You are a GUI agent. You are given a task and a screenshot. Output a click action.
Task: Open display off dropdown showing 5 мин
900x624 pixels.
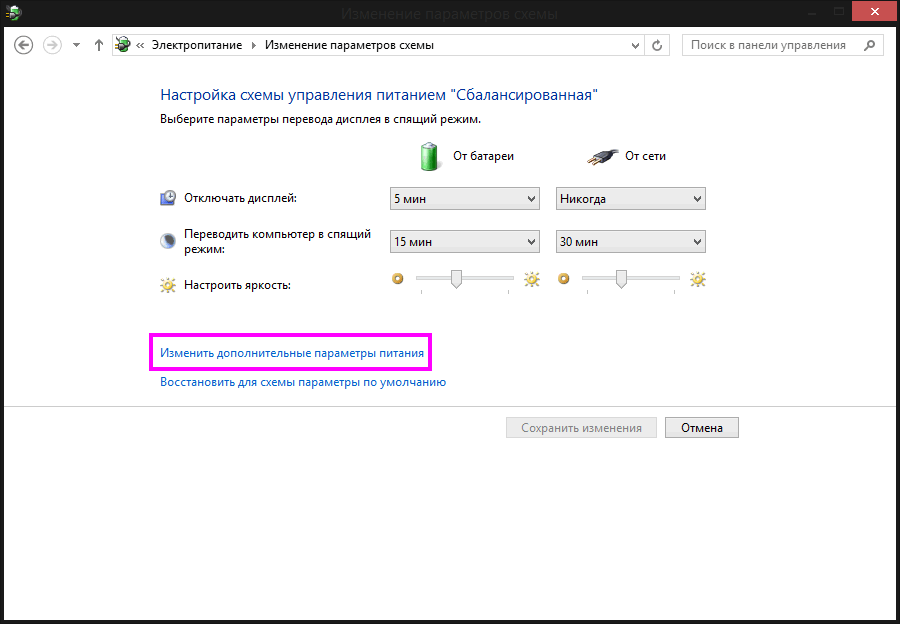(464, 199)
